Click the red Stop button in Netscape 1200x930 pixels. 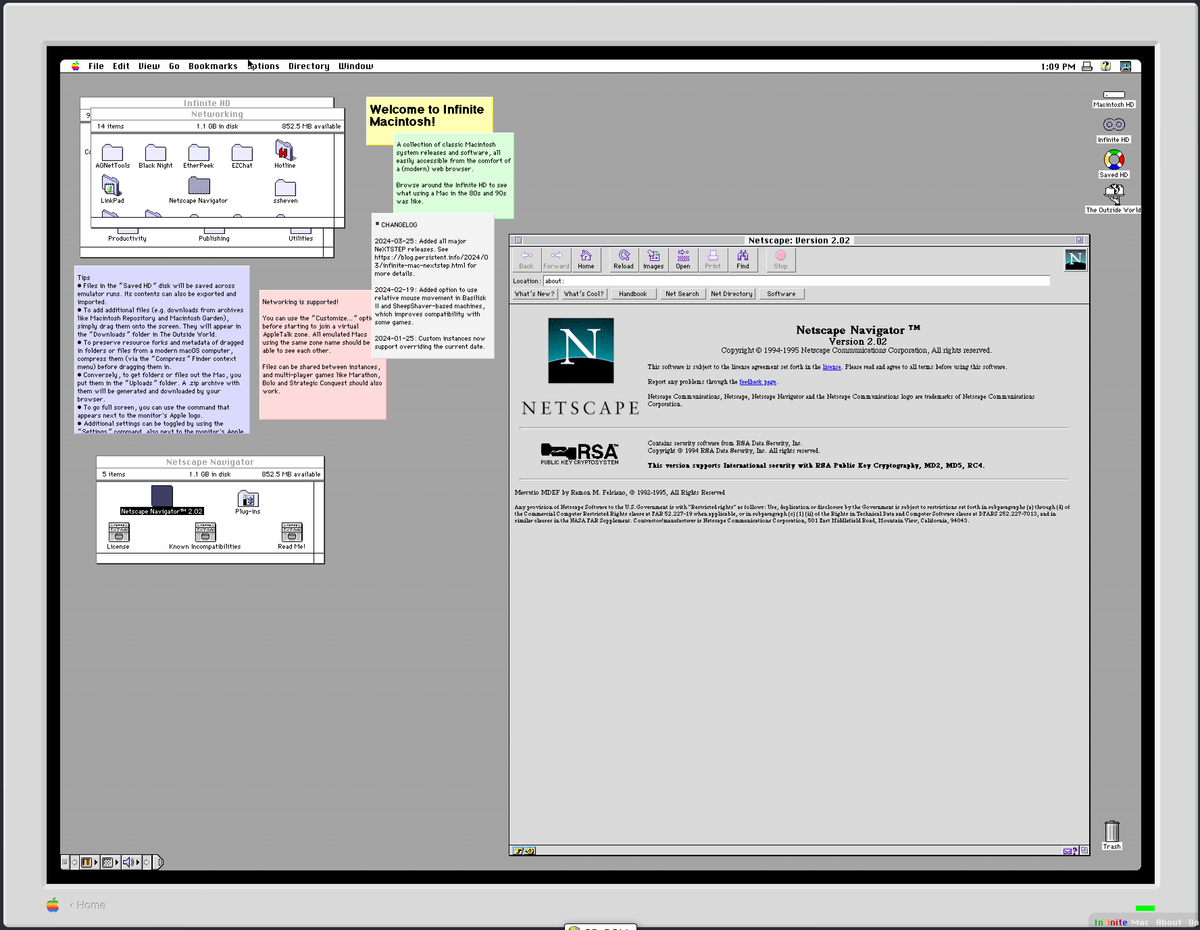tap(781, 259)
